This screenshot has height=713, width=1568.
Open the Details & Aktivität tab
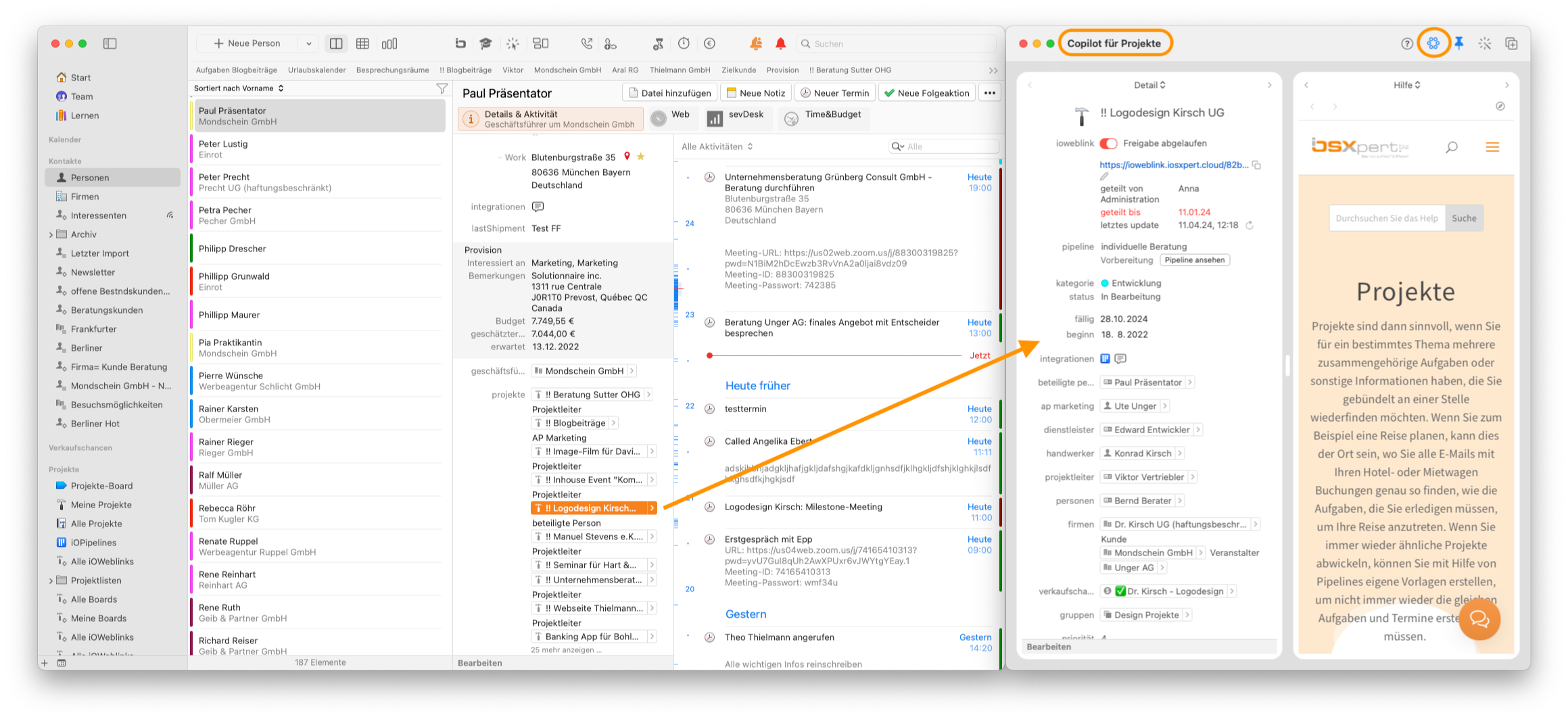click(550, 119)
